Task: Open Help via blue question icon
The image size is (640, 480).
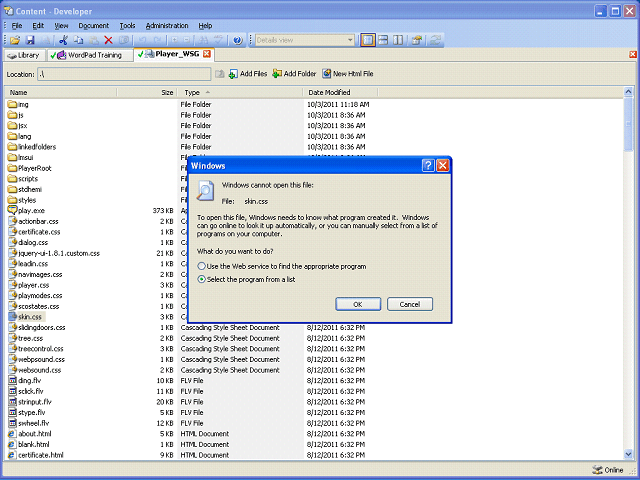Action: 238,40
